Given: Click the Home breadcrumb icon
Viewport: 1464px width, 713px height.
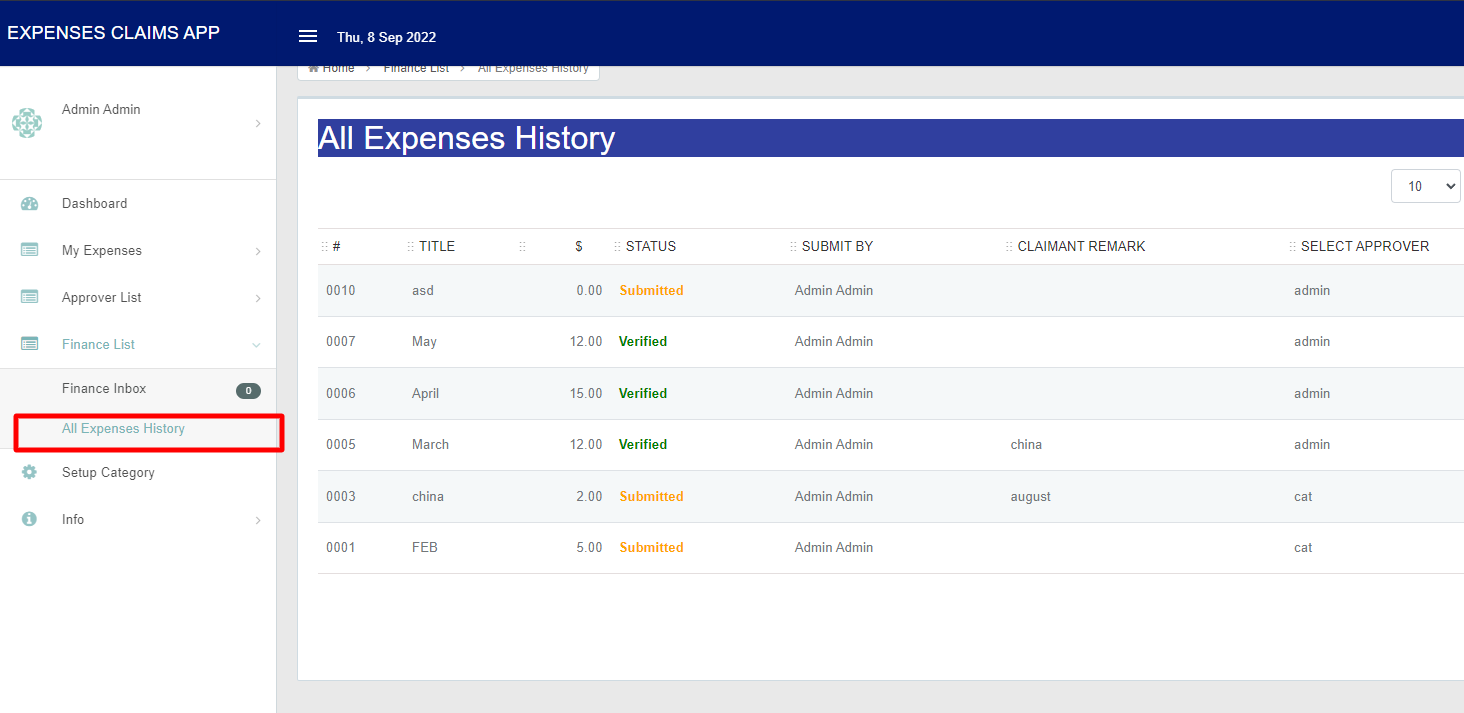Looking at the screenshot, I should 314,69.
